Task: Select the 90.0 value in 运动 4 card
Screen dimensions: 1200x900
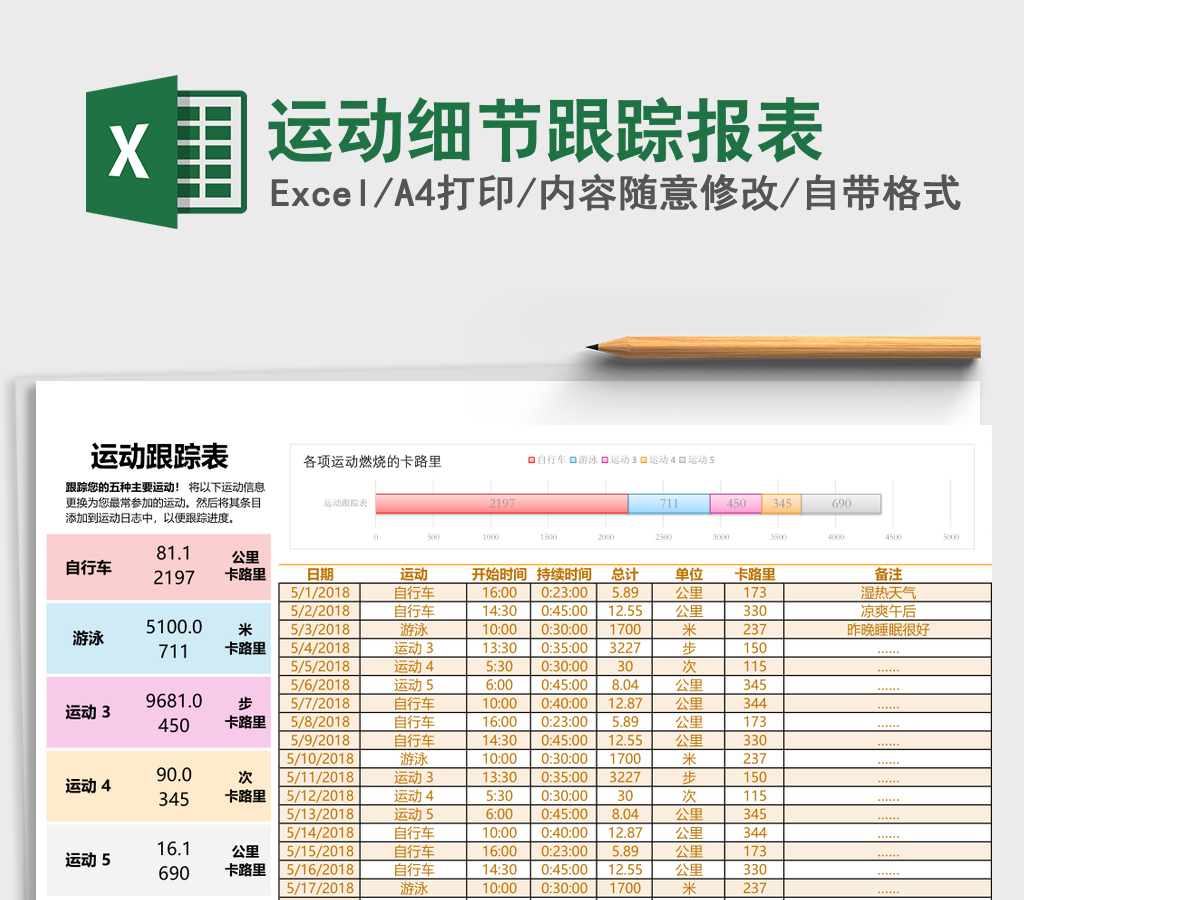Action: tap(174, 775)
